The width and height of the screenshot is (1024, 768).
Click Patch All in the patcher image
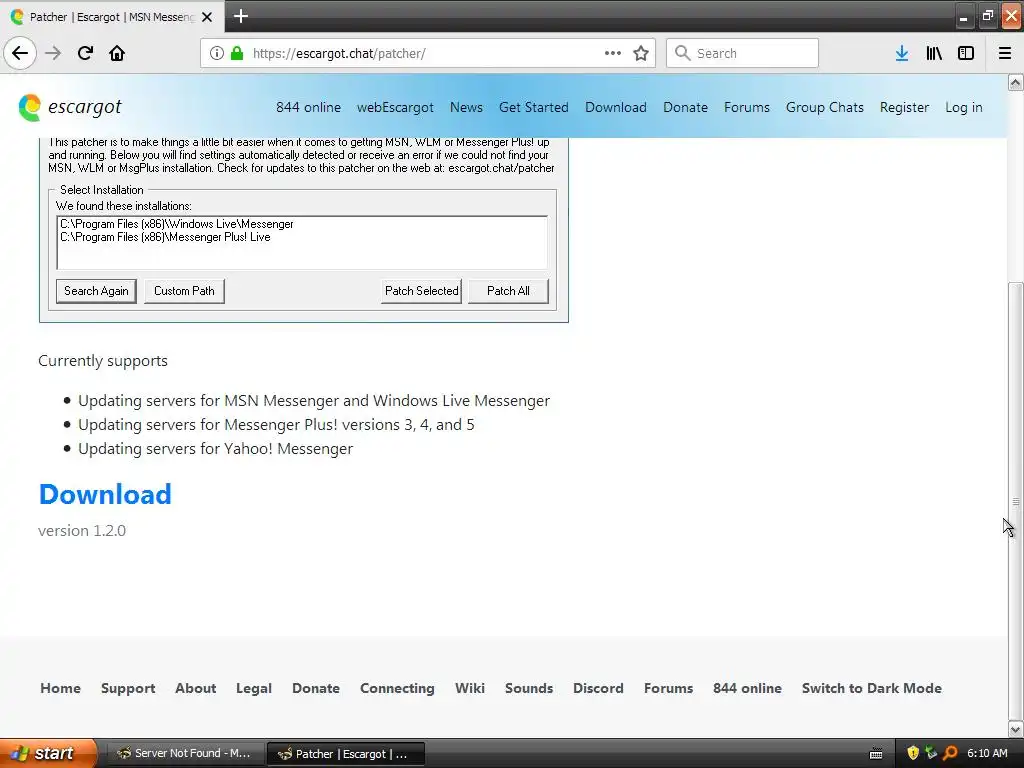click(508, 291)
